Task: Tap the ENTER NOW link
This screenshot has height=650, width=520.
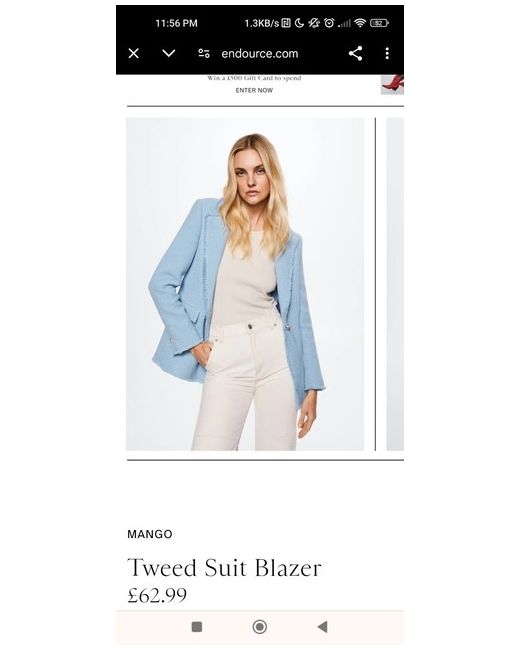Action: (x=254, y=90)
